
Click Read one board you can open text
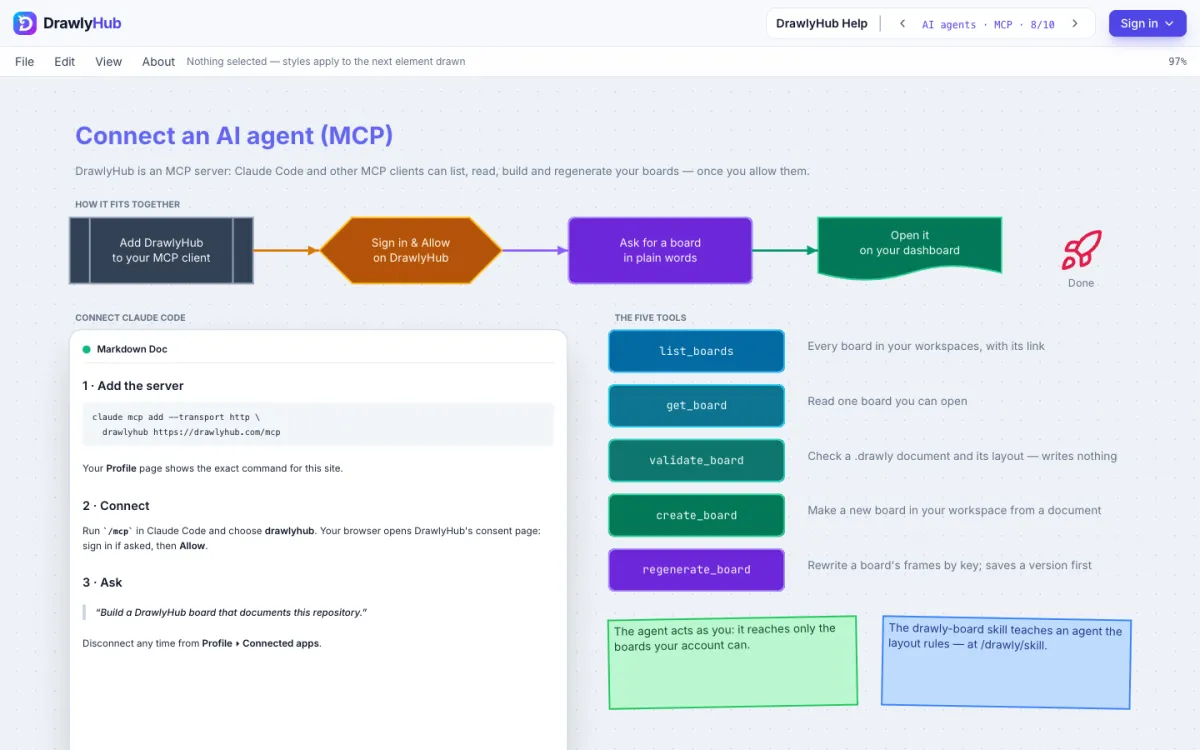887,401
